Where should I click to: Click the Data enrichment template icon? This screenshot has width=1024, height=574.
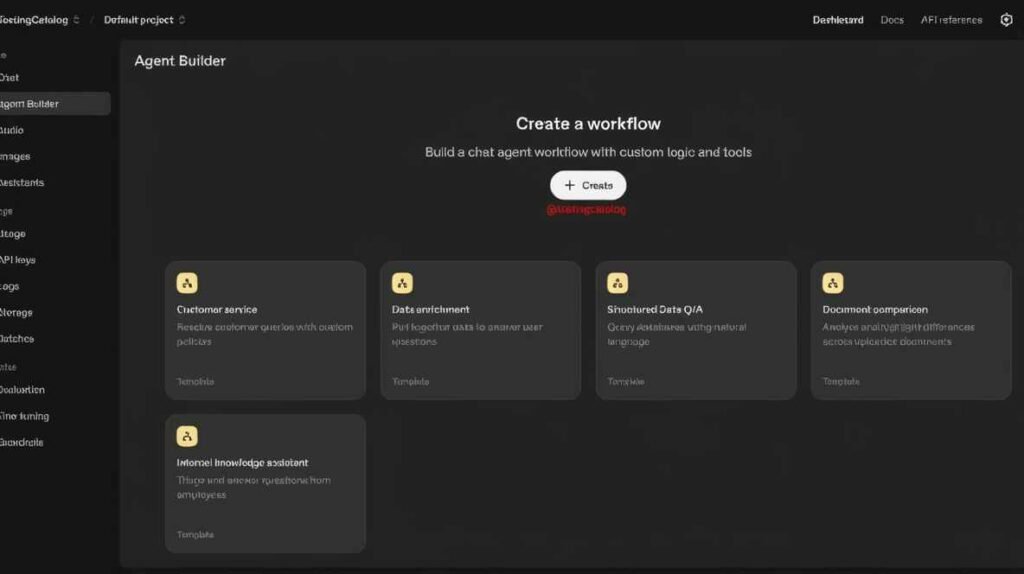pyautogui.click(x=402, y=283)
